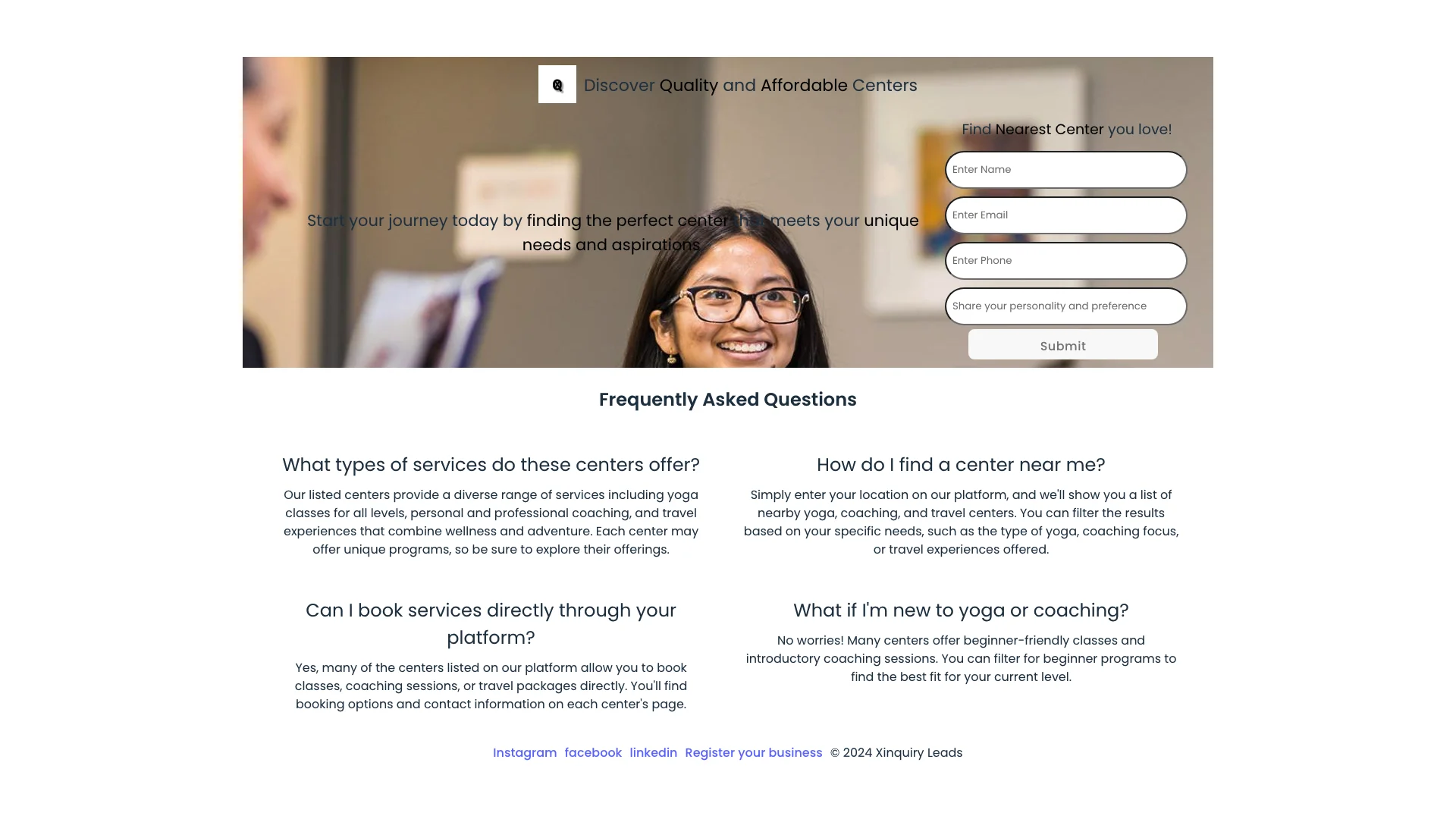Click Enter Email input field
The width and height of the screenshot is (1456, 819).
1065,214
